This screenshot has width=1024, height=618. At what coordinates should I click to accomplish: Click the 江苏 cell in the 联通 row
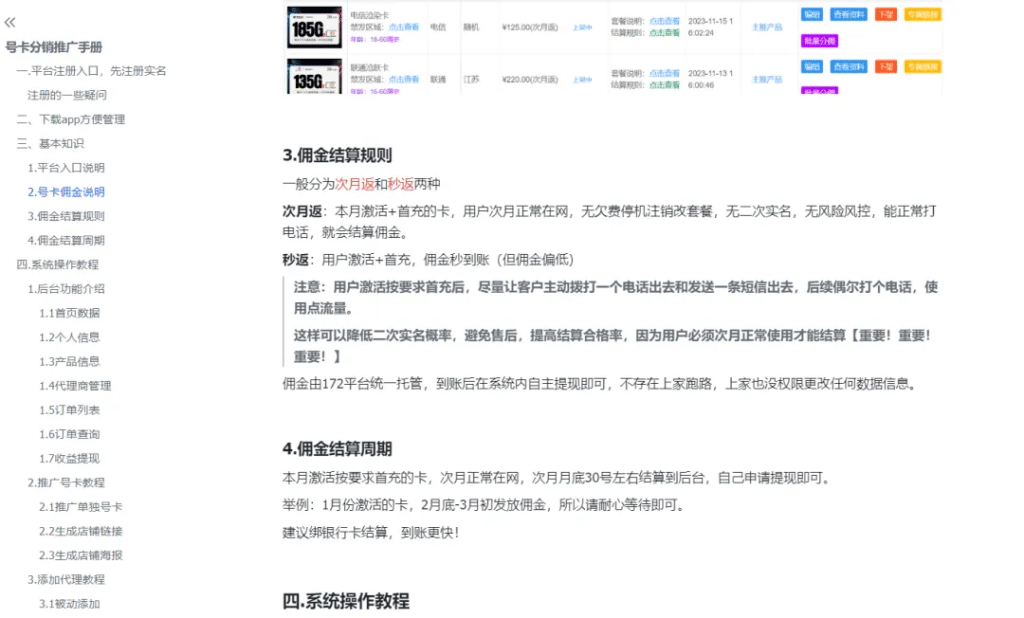pos(471,79)
